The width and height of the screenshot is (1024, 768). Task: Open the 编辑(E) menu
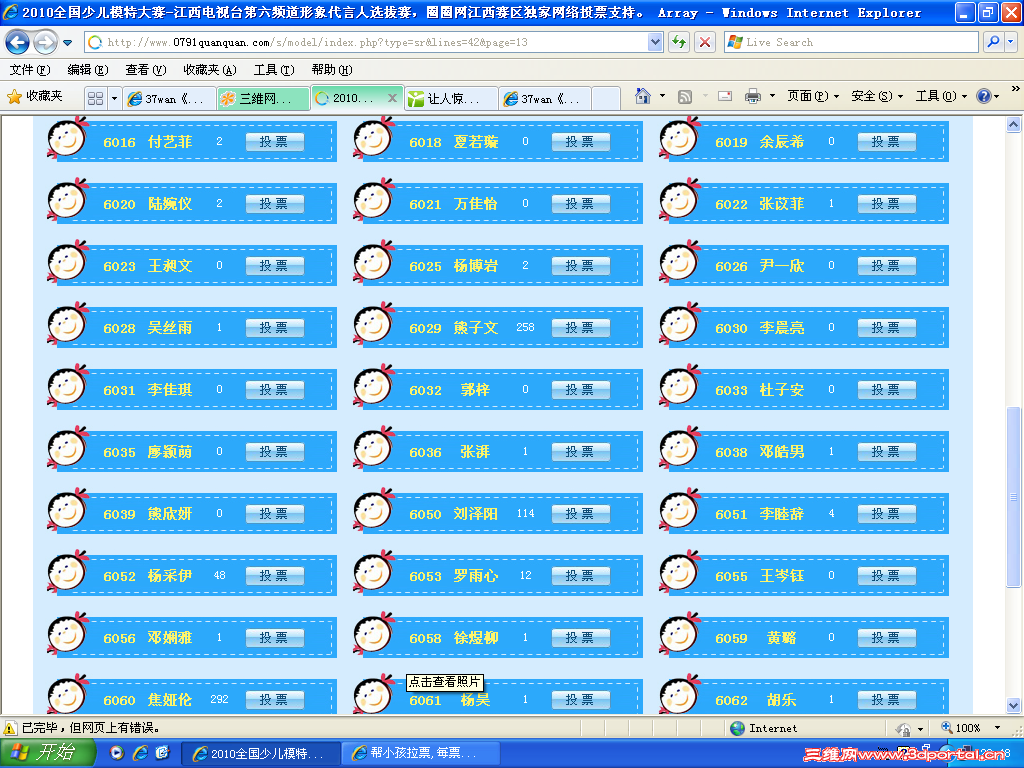click(x=88, y=70)
